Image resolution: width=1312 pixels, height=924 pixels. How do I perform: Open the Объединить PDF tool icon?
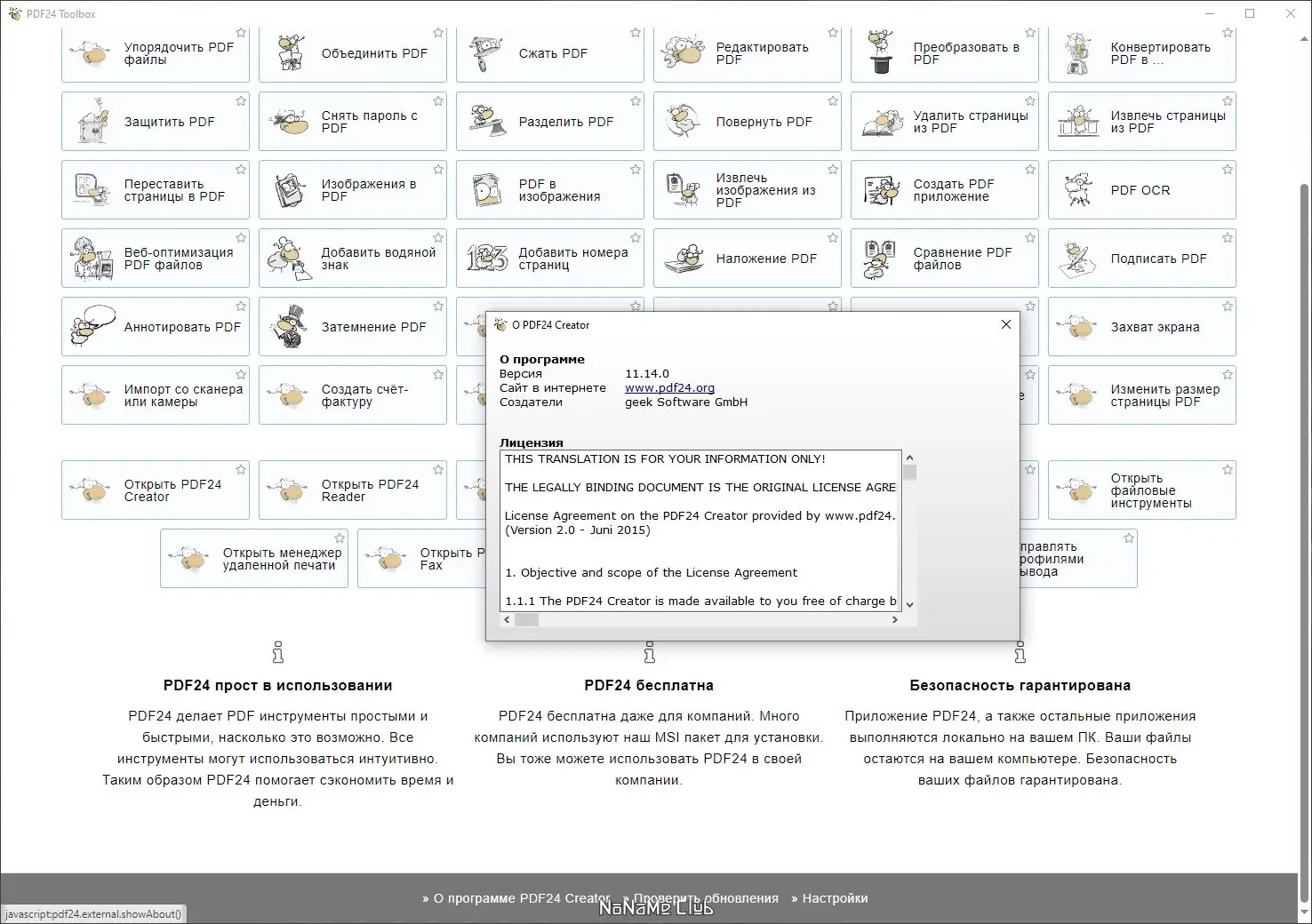(290, 53)
